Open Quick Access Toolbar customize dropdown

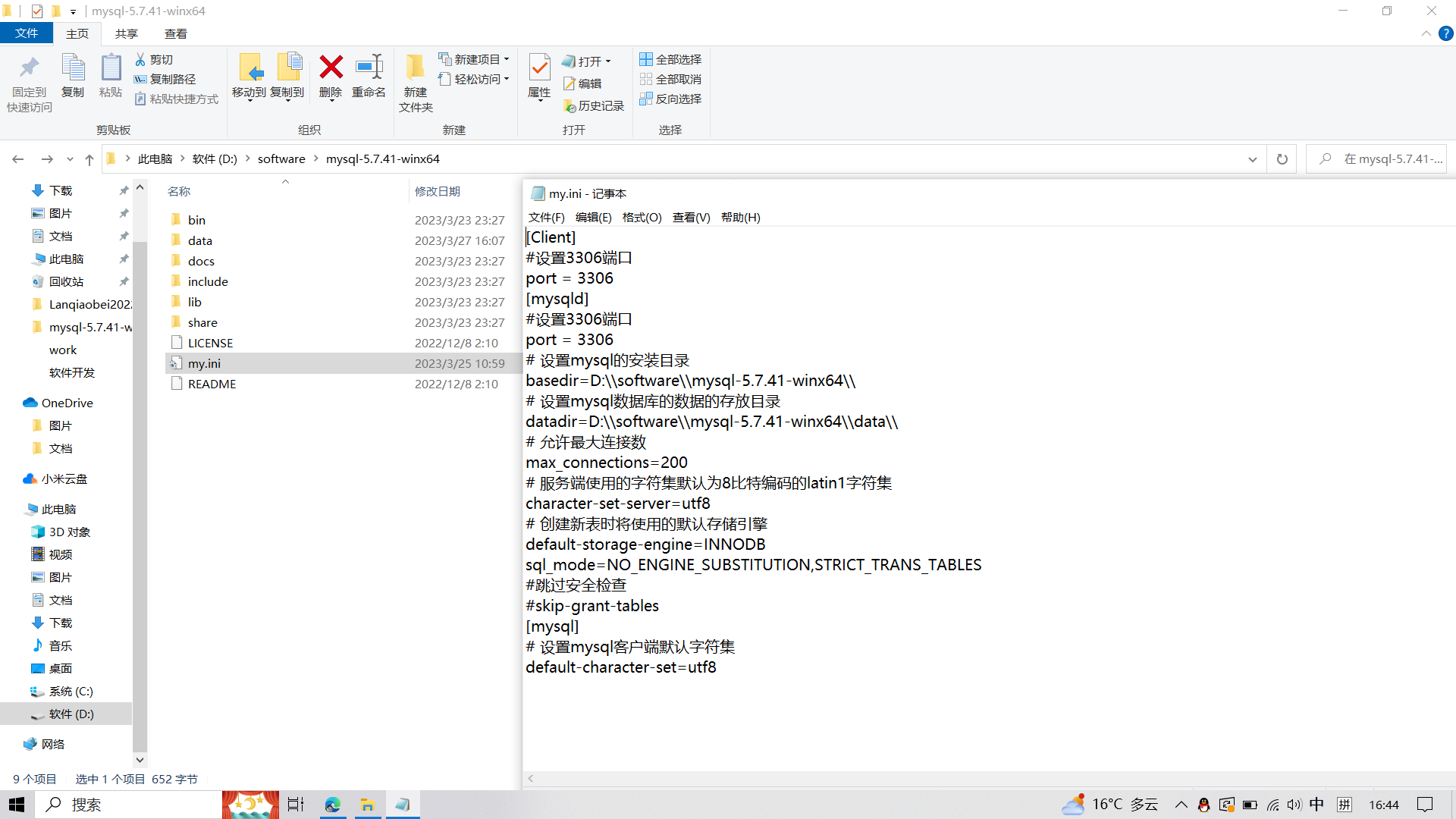(73, 11)
